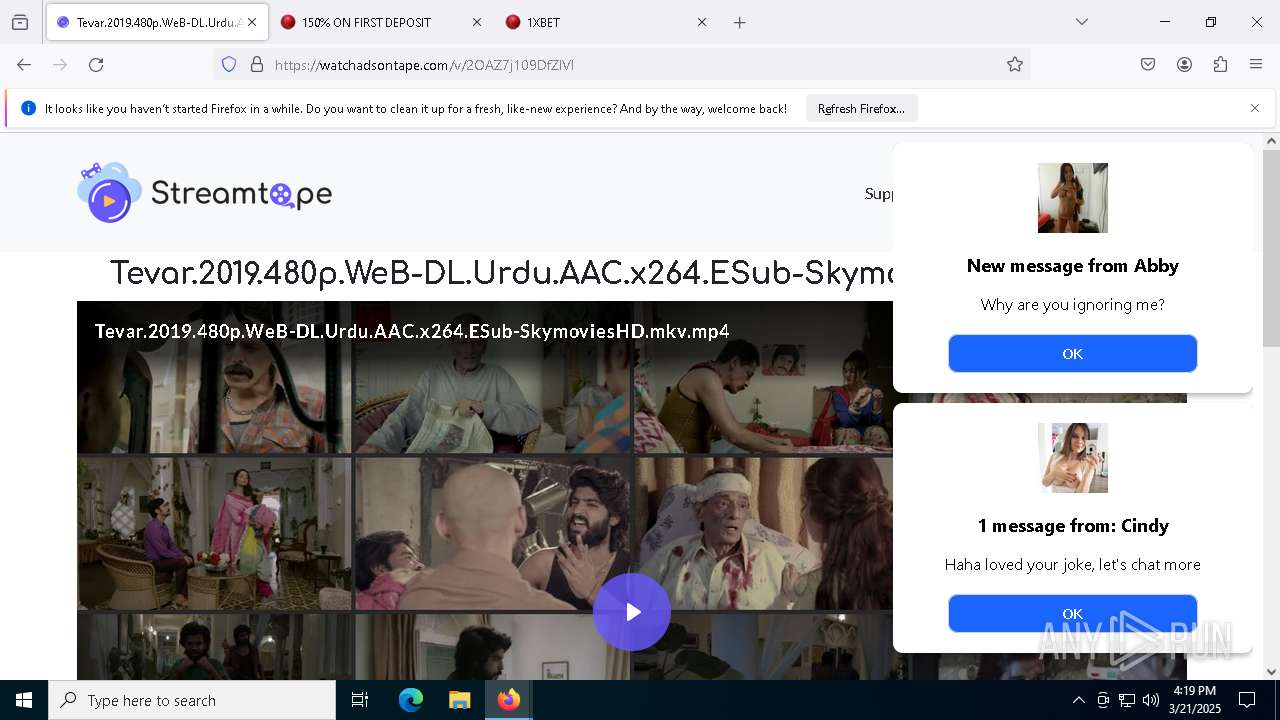
Task: Reload the current page
Action: [96, 65]
